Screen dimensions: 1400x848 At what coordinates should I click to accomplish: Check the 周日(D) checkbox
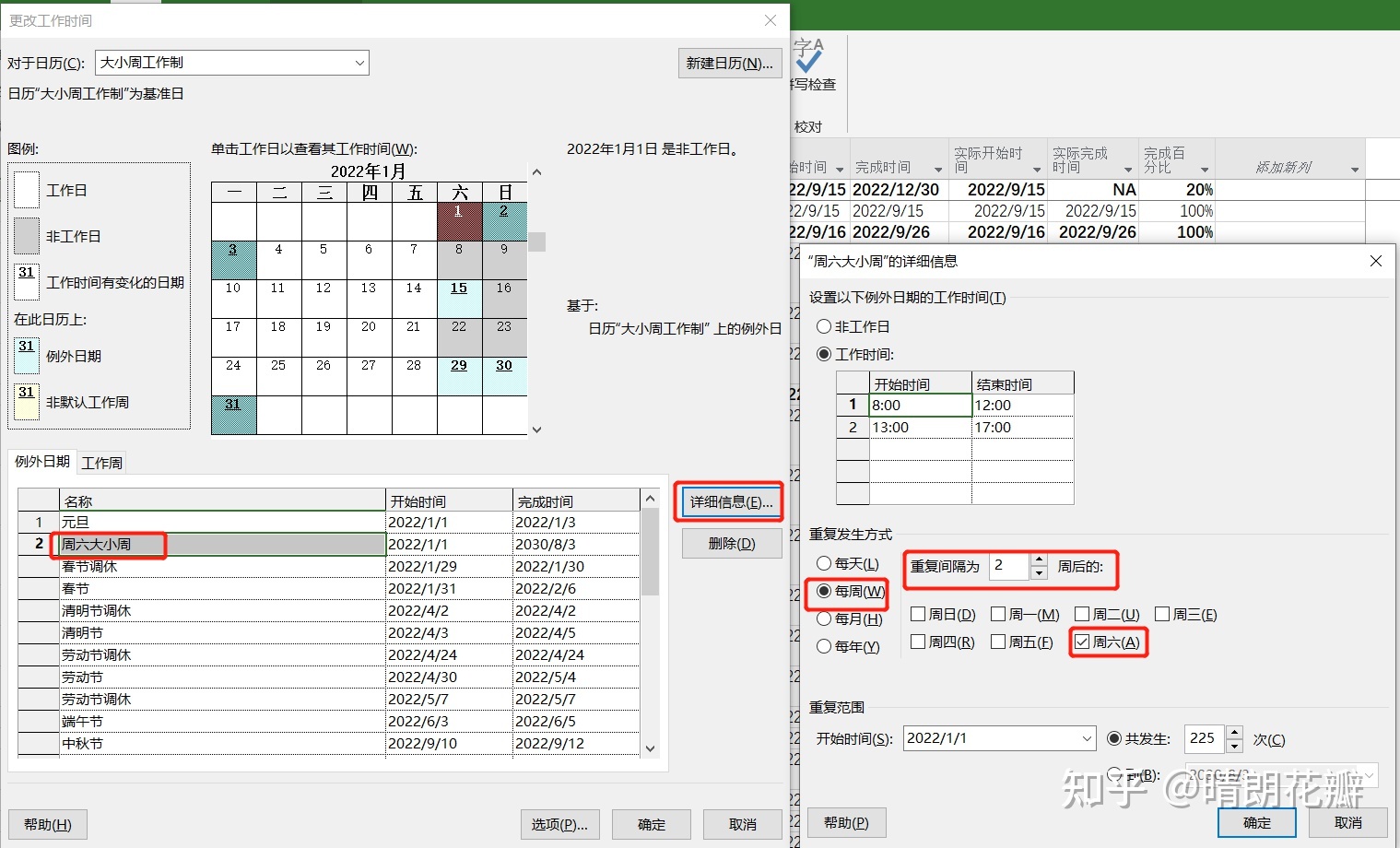pyautogui.click(x=918, y=614)
